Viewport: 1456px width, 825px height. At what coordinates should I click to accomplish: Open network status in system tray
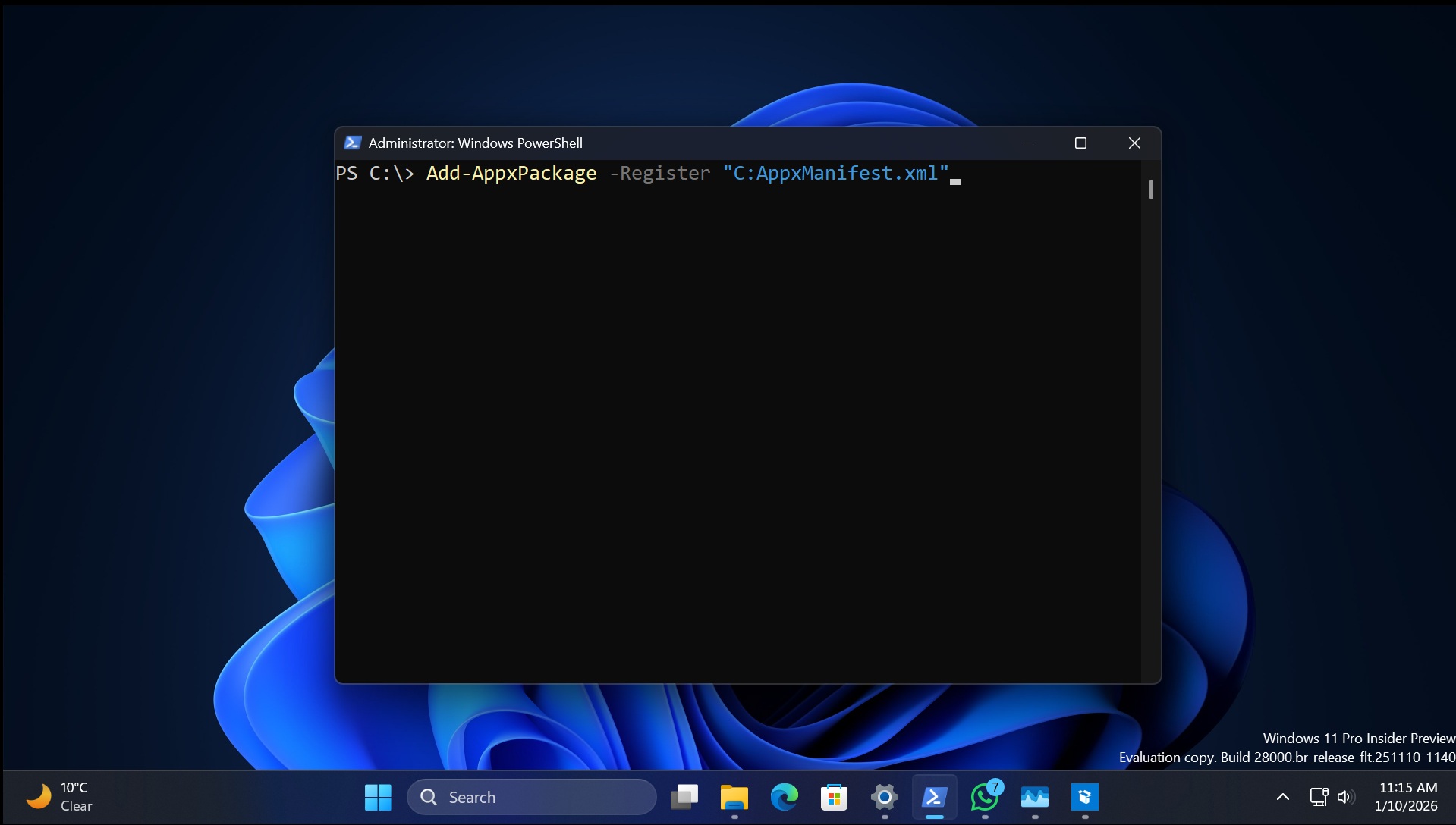(x=1319, y=797)
